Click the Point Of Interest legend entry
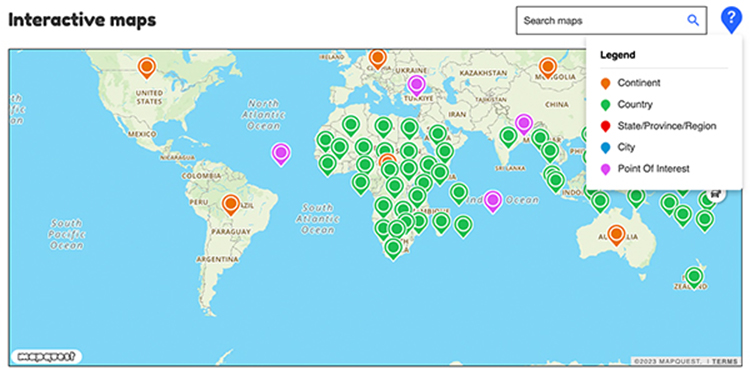The image size is (750, 375). 645,168
